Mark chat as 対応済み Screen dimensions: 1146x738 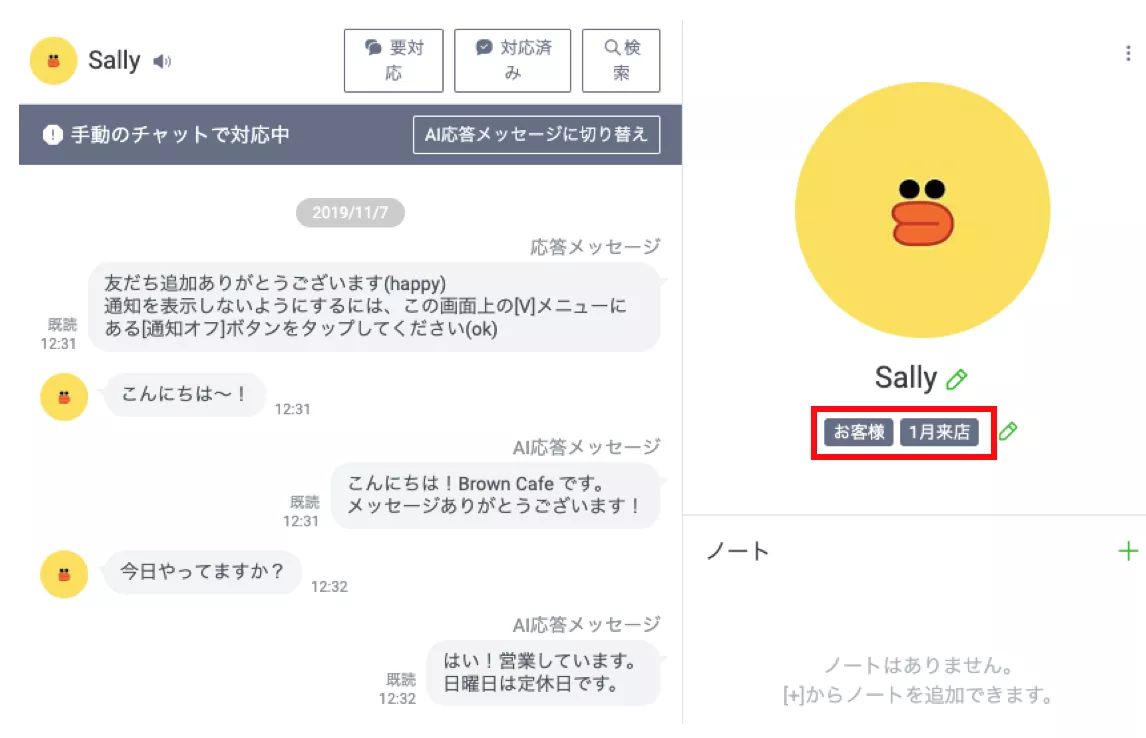512,61
